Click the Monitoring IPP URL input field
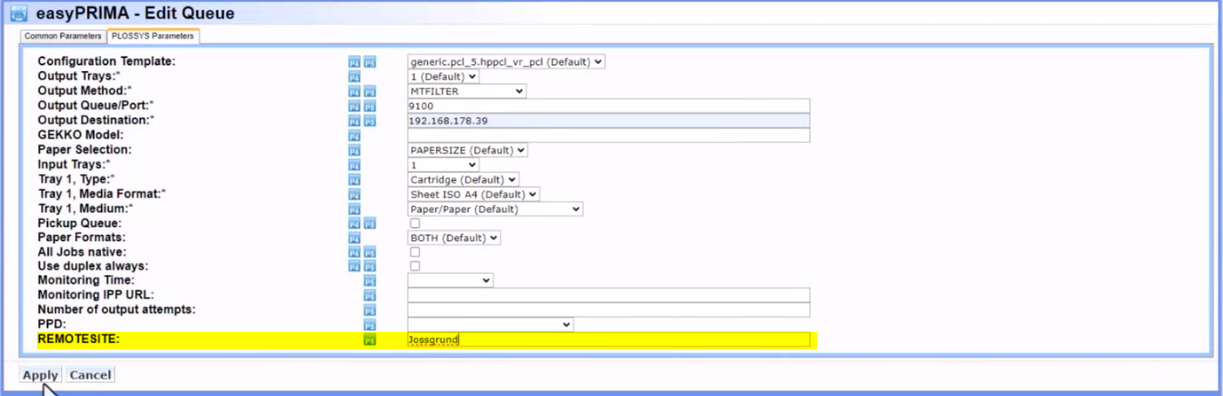The image size is (1223, 396). [609, 296]
